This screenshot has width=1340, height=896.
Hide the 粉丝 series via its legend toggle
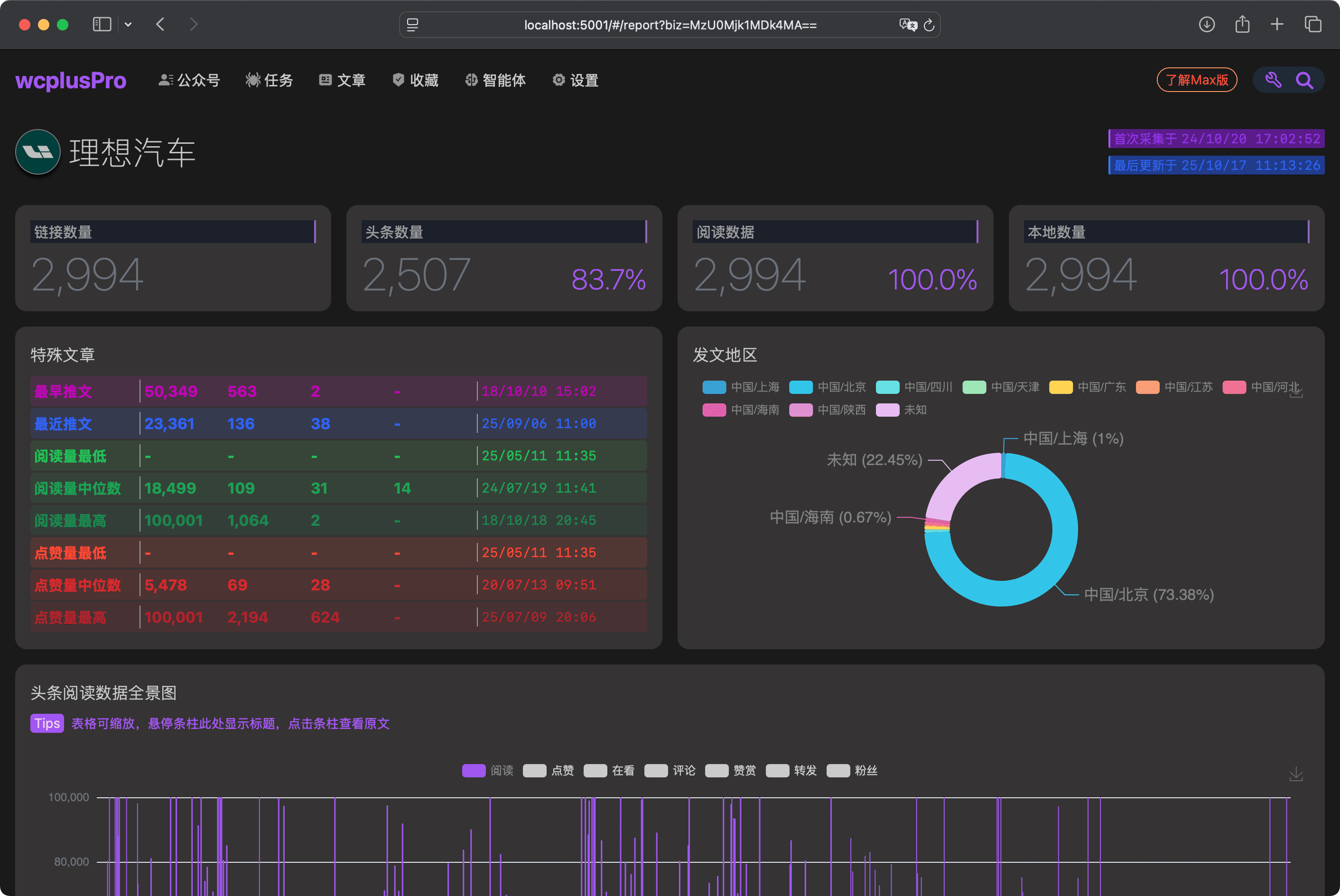point(839,770)
